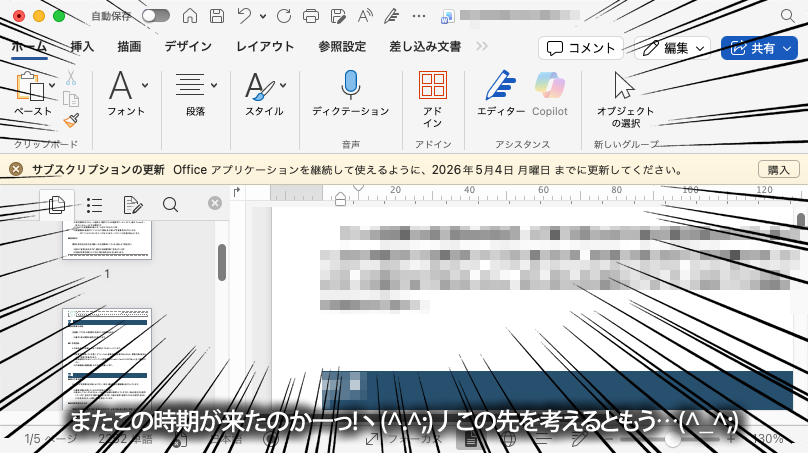The image size is (808, 453).
Task: Open the 共有 share dropdown button
Action: 759,48
